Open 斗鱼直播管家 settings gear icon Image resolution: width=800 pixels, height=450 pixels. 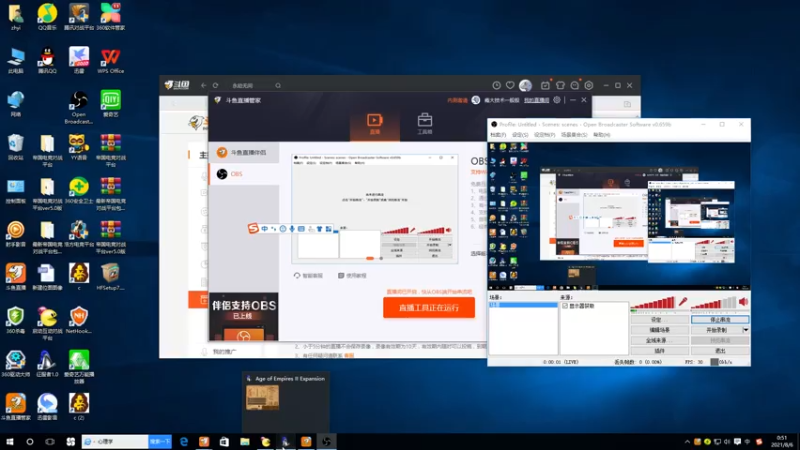[x=557, y=100]
